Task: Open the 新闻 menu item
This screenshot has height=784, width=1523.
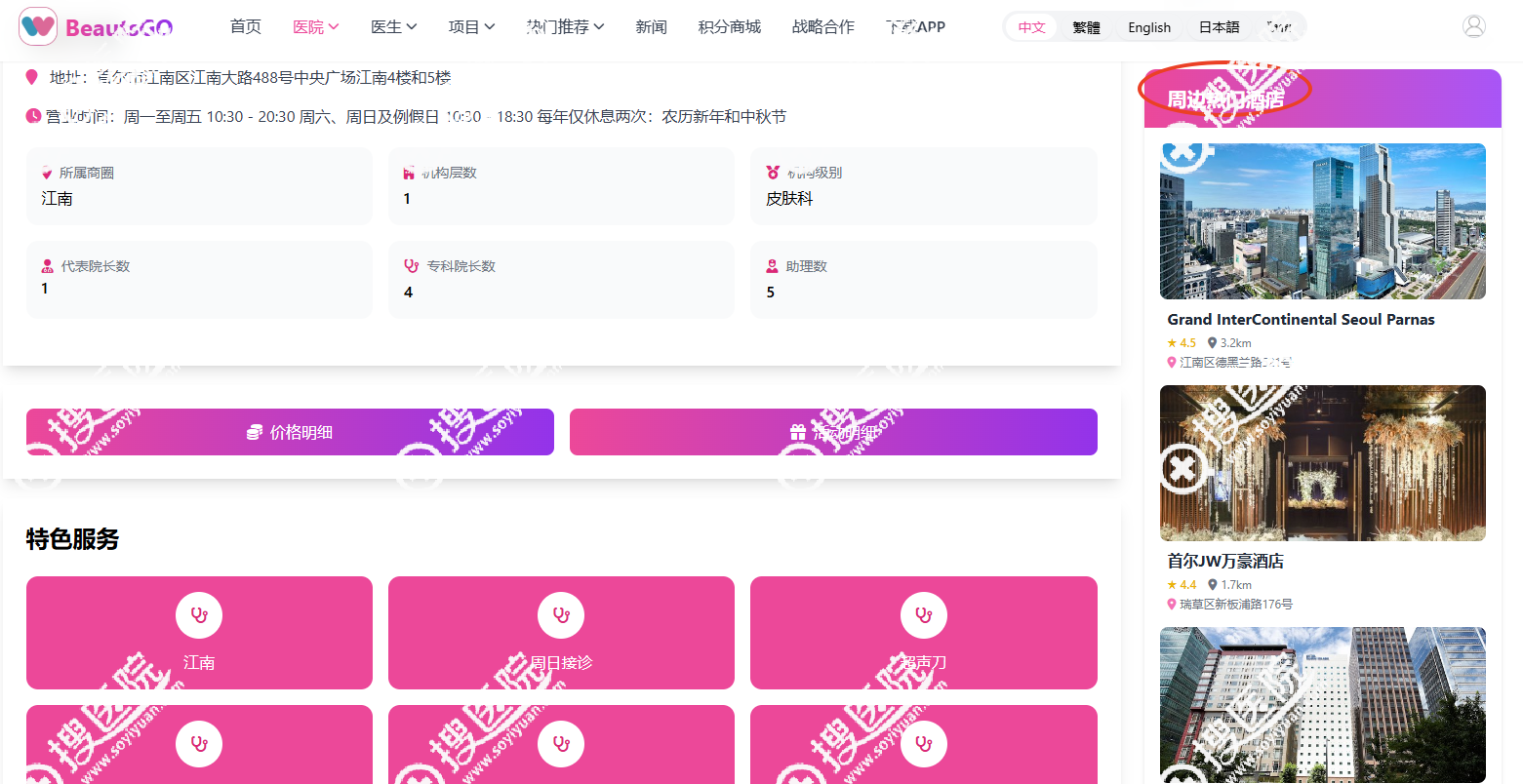Action: [x=652, y=27]
